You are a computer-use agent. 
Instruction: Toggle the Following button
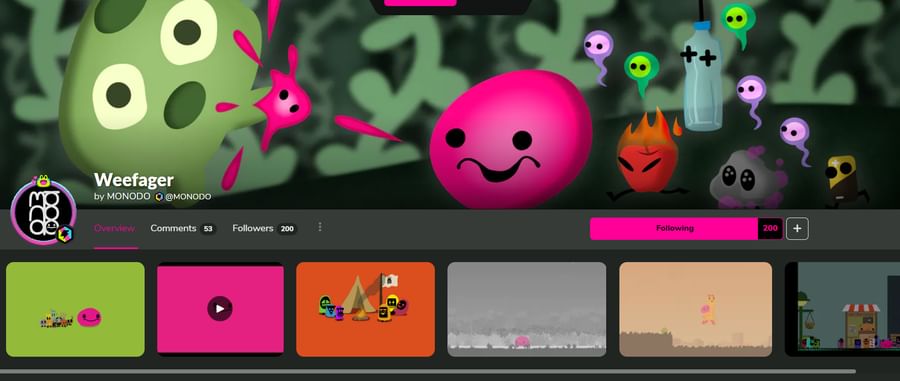pyautogui.click(x=674, y=228)
